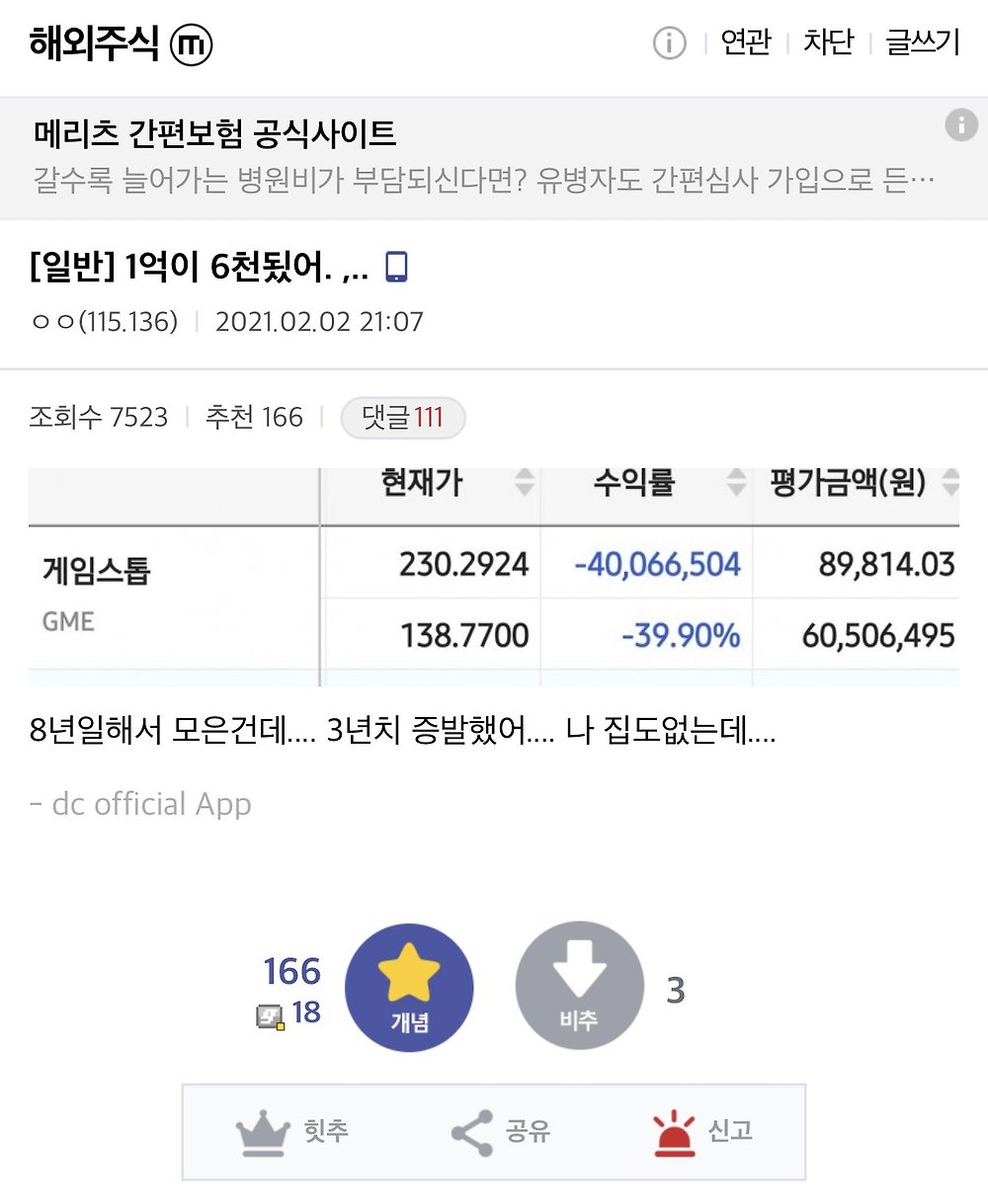Viewport: 988px width, 1204px height.
Task: Click the crown 힛추 icon
Action: 263,1132
